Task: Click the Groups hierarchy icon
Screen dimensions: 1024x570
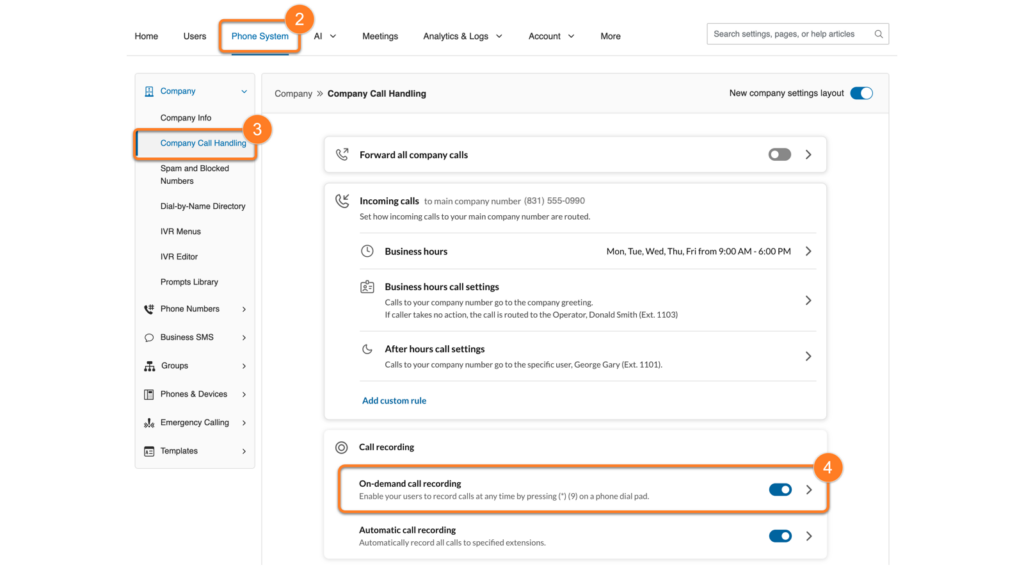Action: (150, 366)
